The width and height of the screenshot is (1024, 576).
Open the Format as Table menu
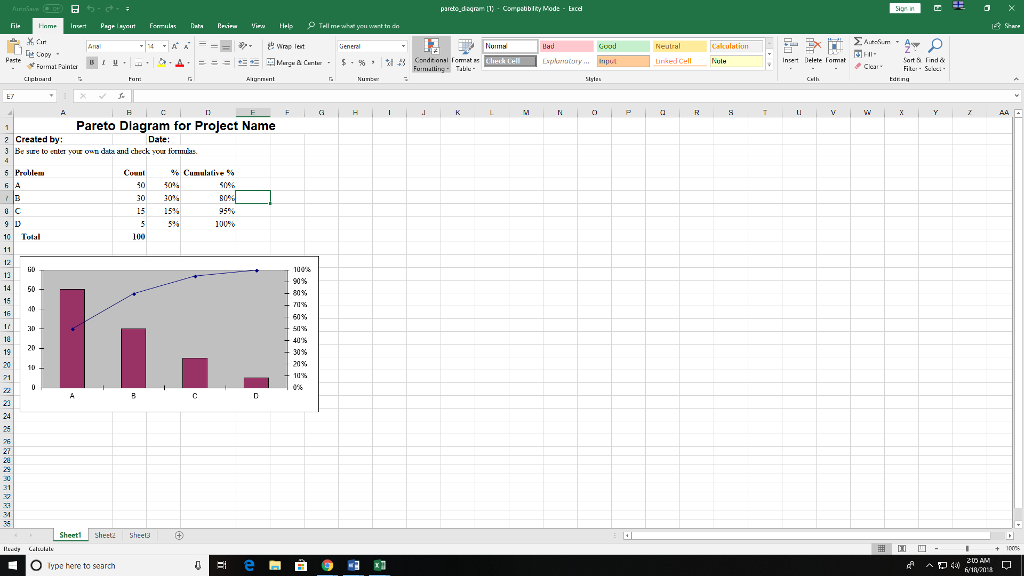[465, 54]
